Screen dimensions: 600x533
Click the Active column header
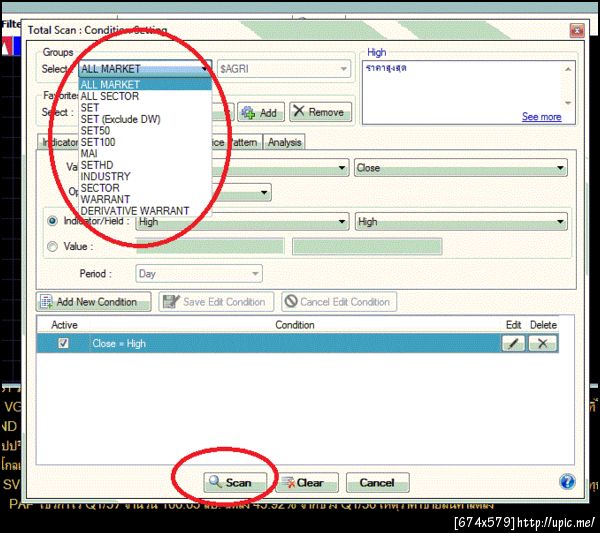click(64, 325)
